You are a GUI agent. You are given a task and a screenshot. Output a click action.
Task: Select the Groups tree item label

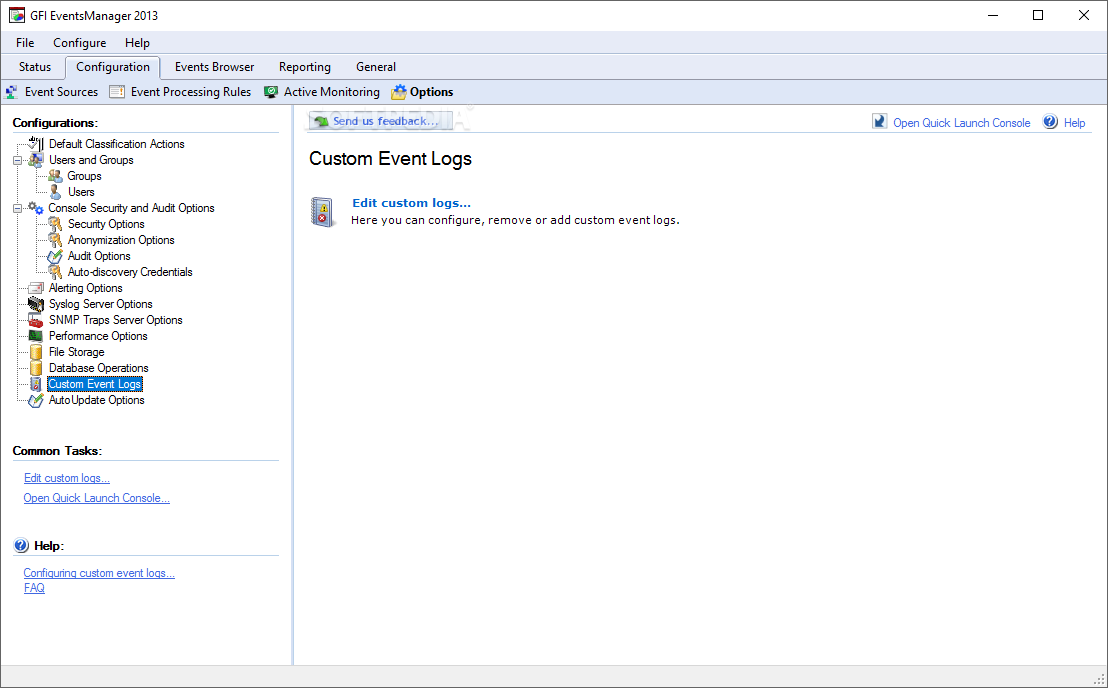coord(84,176)
